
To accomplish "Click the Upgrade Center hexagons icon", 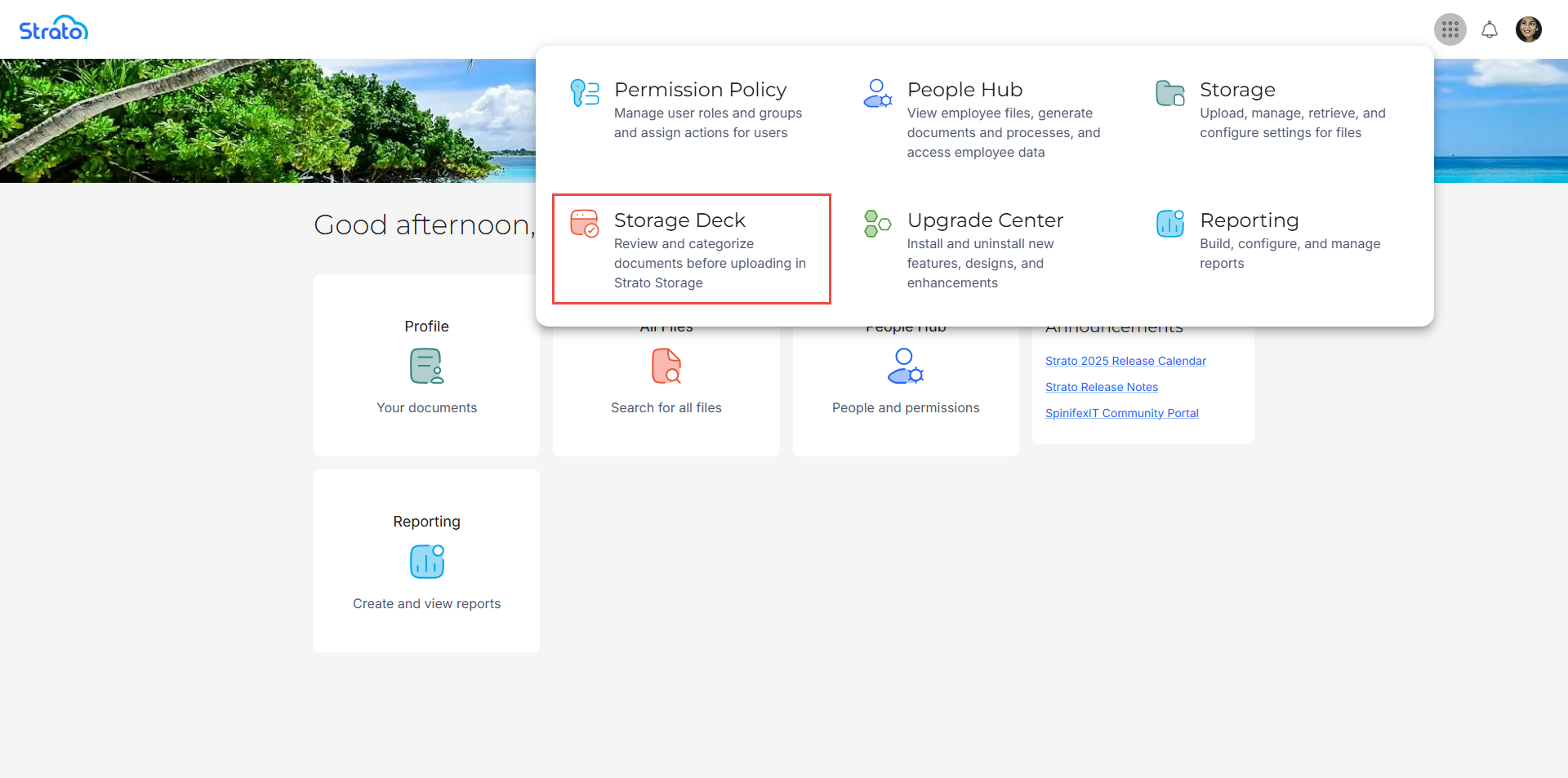I will 877,224.
